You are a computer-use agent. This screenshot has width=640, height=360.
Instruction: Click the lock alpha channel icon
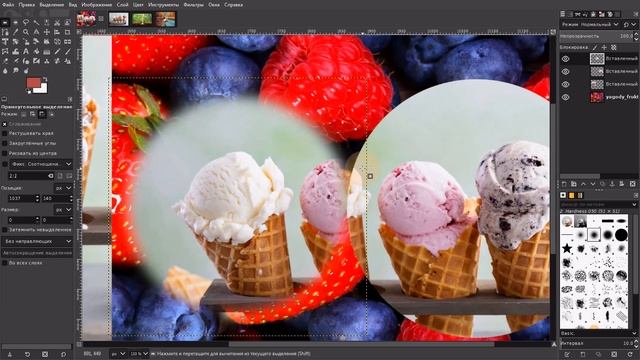click(613, 47)
